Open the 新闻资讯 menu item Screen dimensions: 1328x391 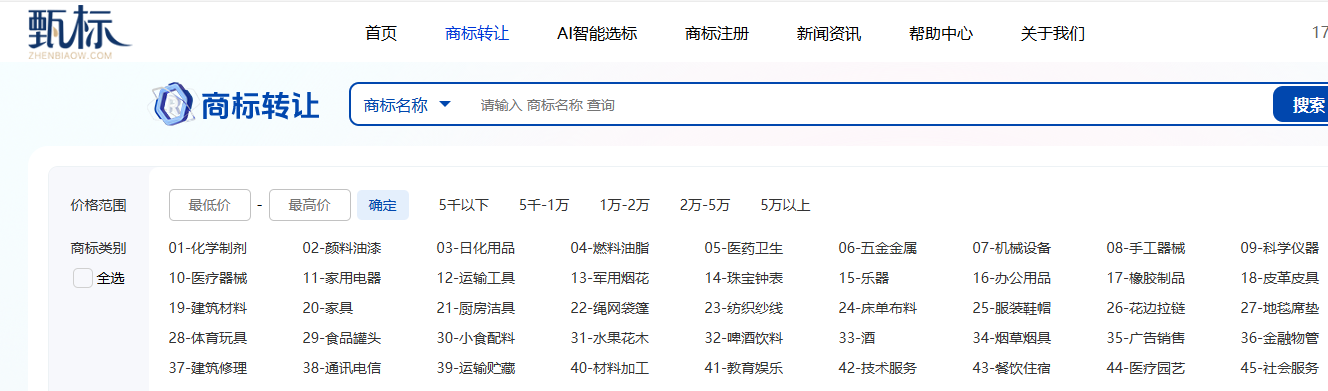coord(829,33)
